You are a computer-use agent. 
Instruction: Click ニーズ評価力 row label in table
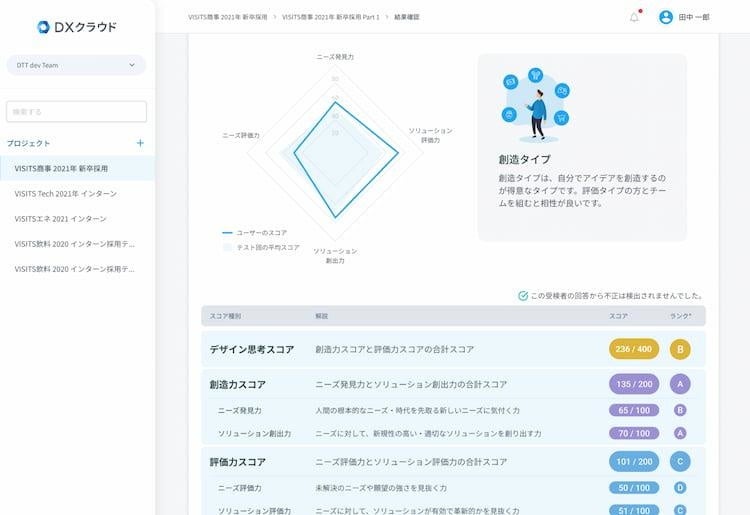pyautogui.click(x=240, y=488)
